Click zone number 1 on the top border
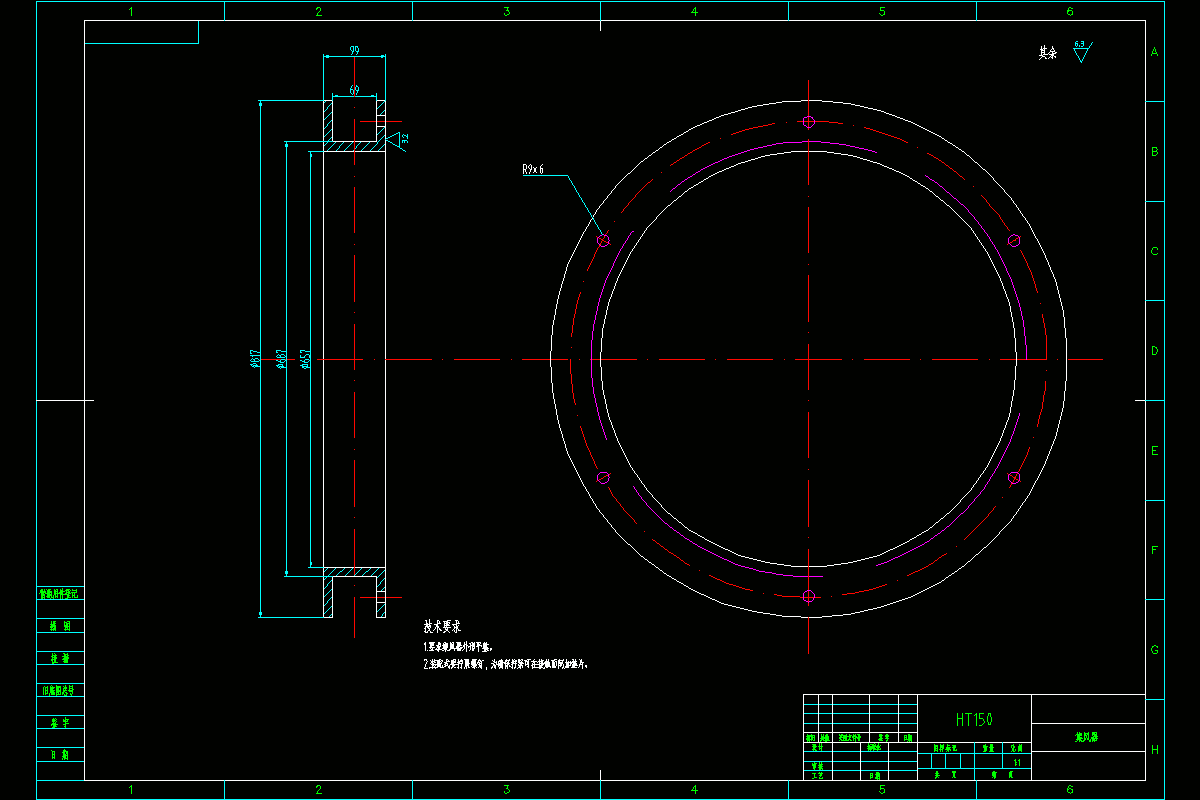 click(130, 12)
